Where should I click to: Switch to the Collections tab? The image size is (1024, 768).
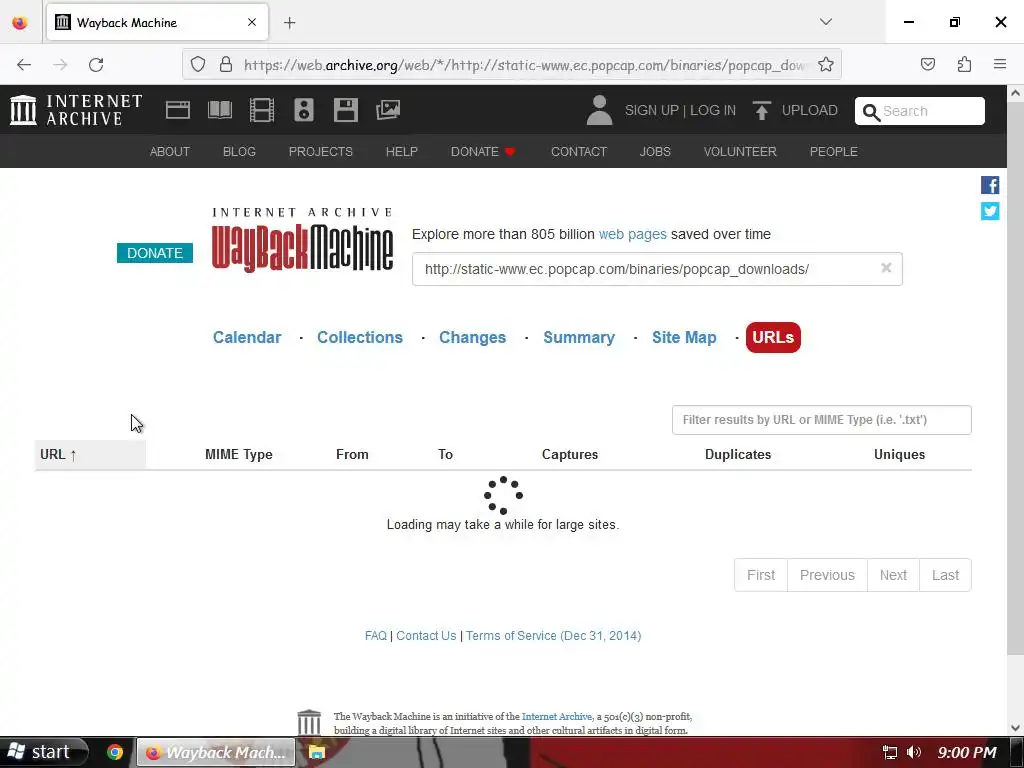click(x=360, y=337)
